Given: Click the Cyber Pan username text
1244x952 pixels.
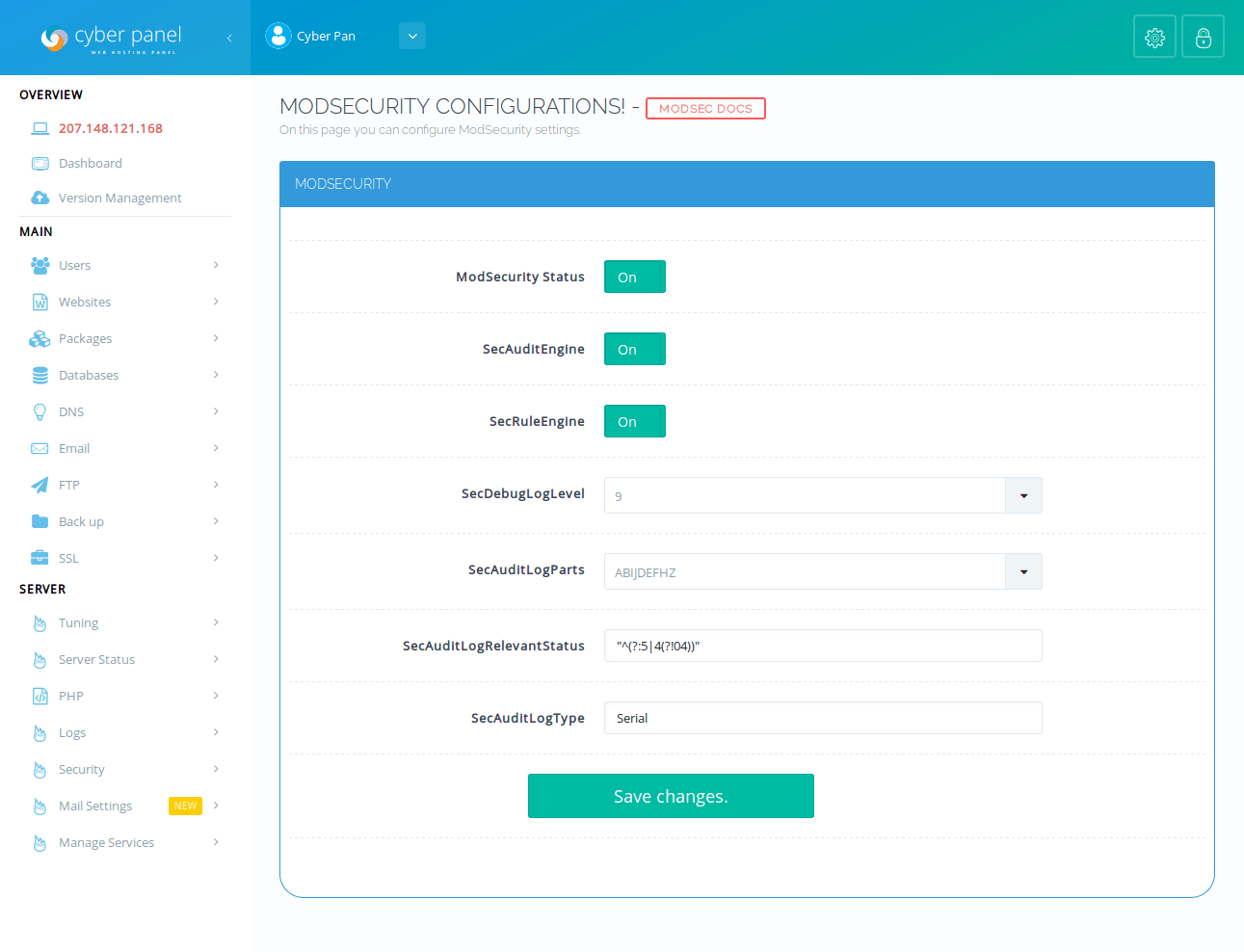Looking at the screenshot, I should (326, 36).
